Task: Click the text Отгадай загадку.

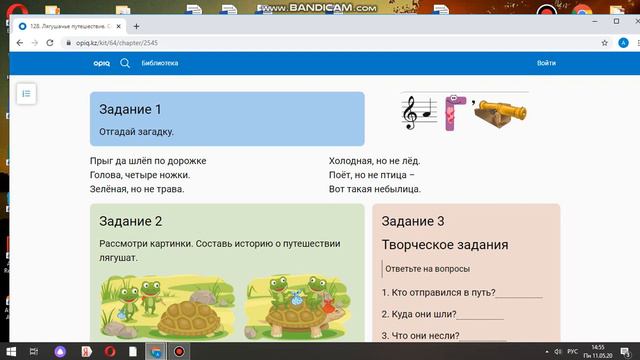Action: coord(136,132)
